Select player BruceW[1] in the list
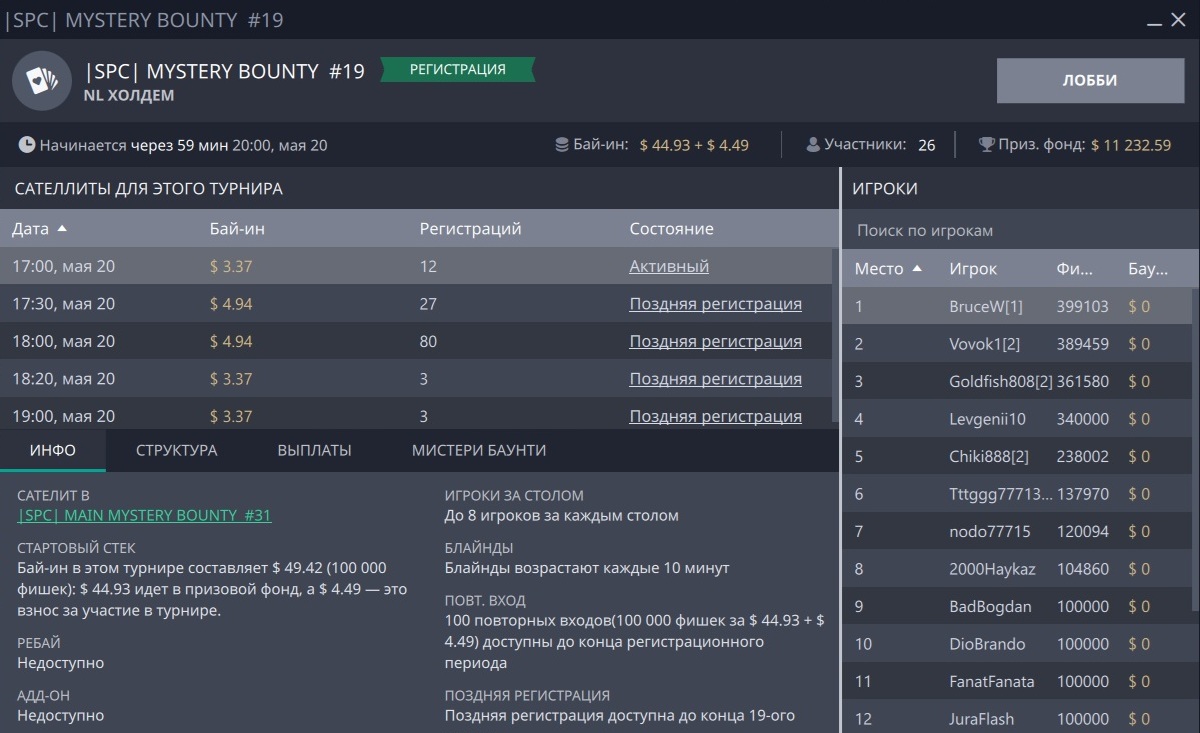Viewport: 1200px width, 733px height. click(x=985, y=307)
